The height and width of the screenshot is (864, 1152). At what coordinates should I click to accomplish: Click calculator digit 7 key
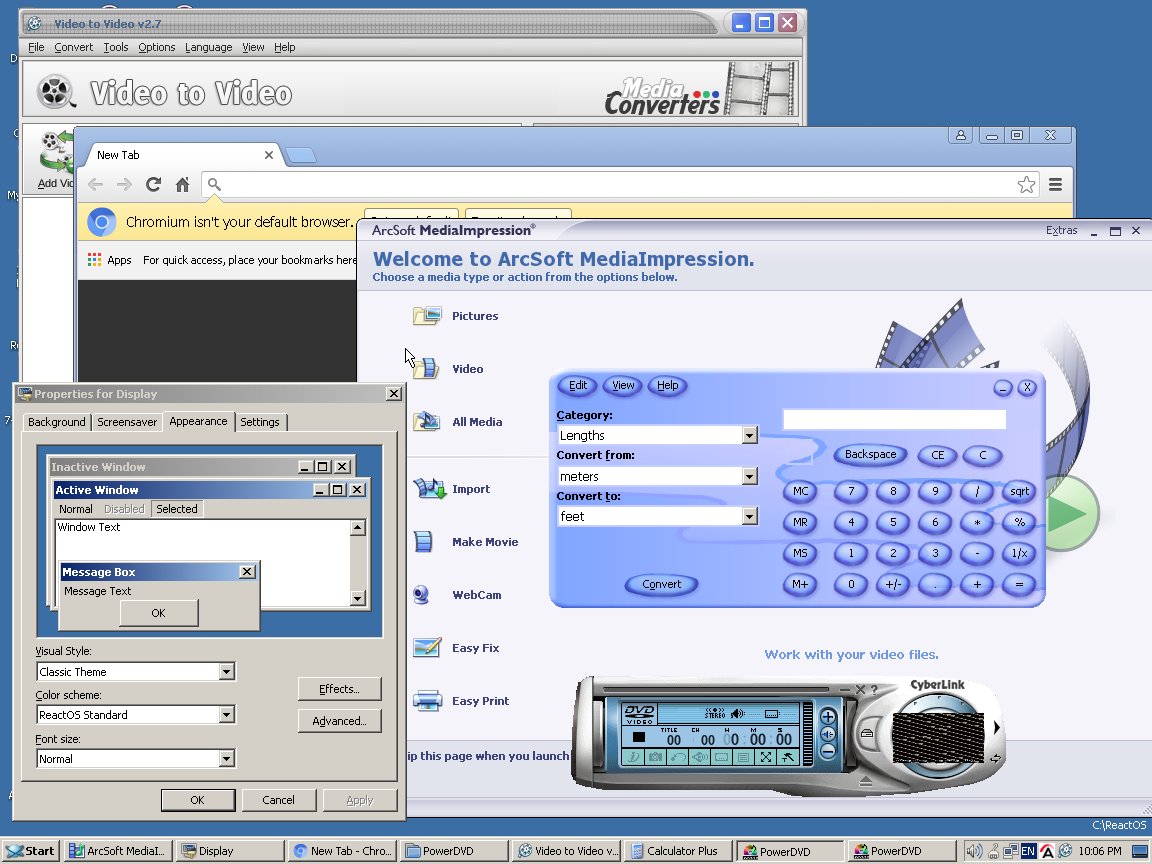[851, 492]
